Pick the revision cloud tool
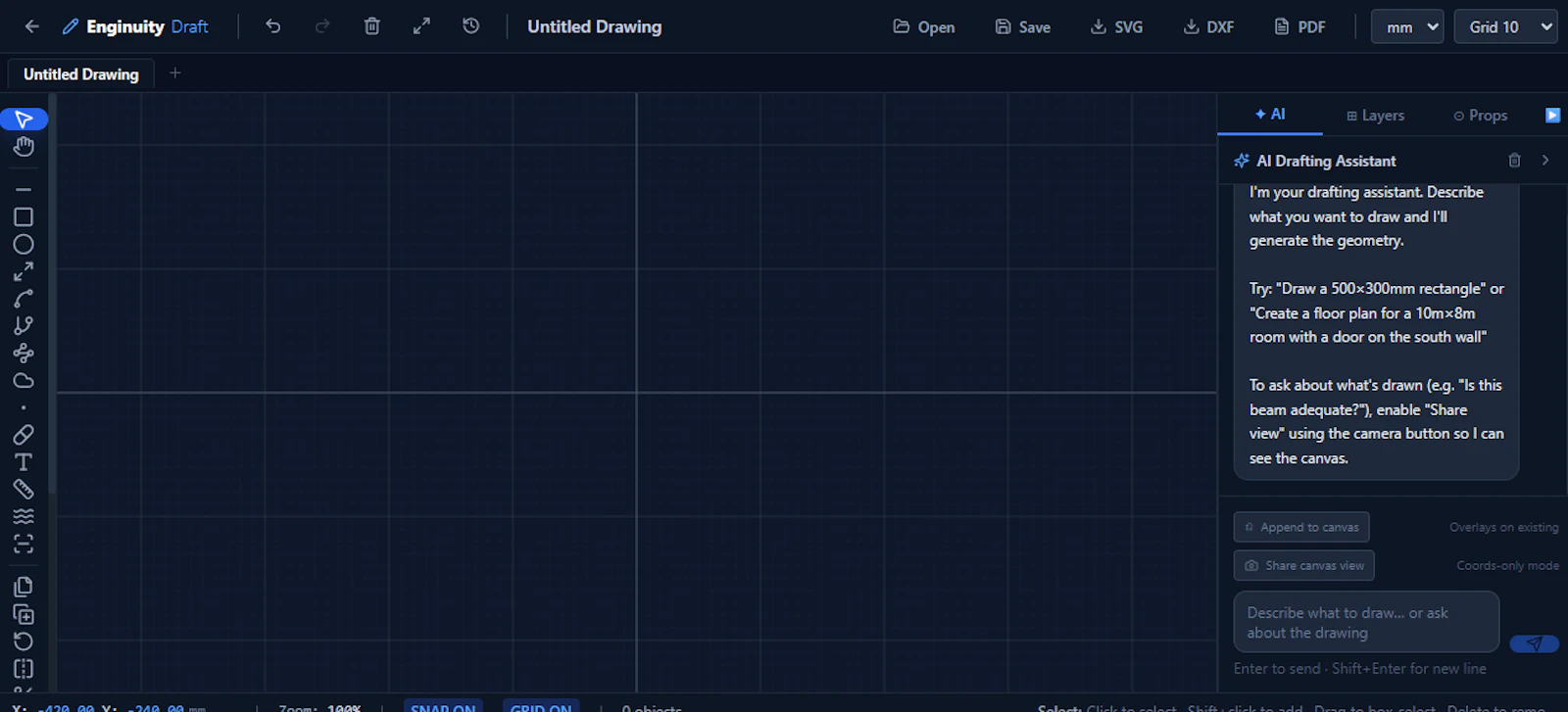 click(24, 380)
